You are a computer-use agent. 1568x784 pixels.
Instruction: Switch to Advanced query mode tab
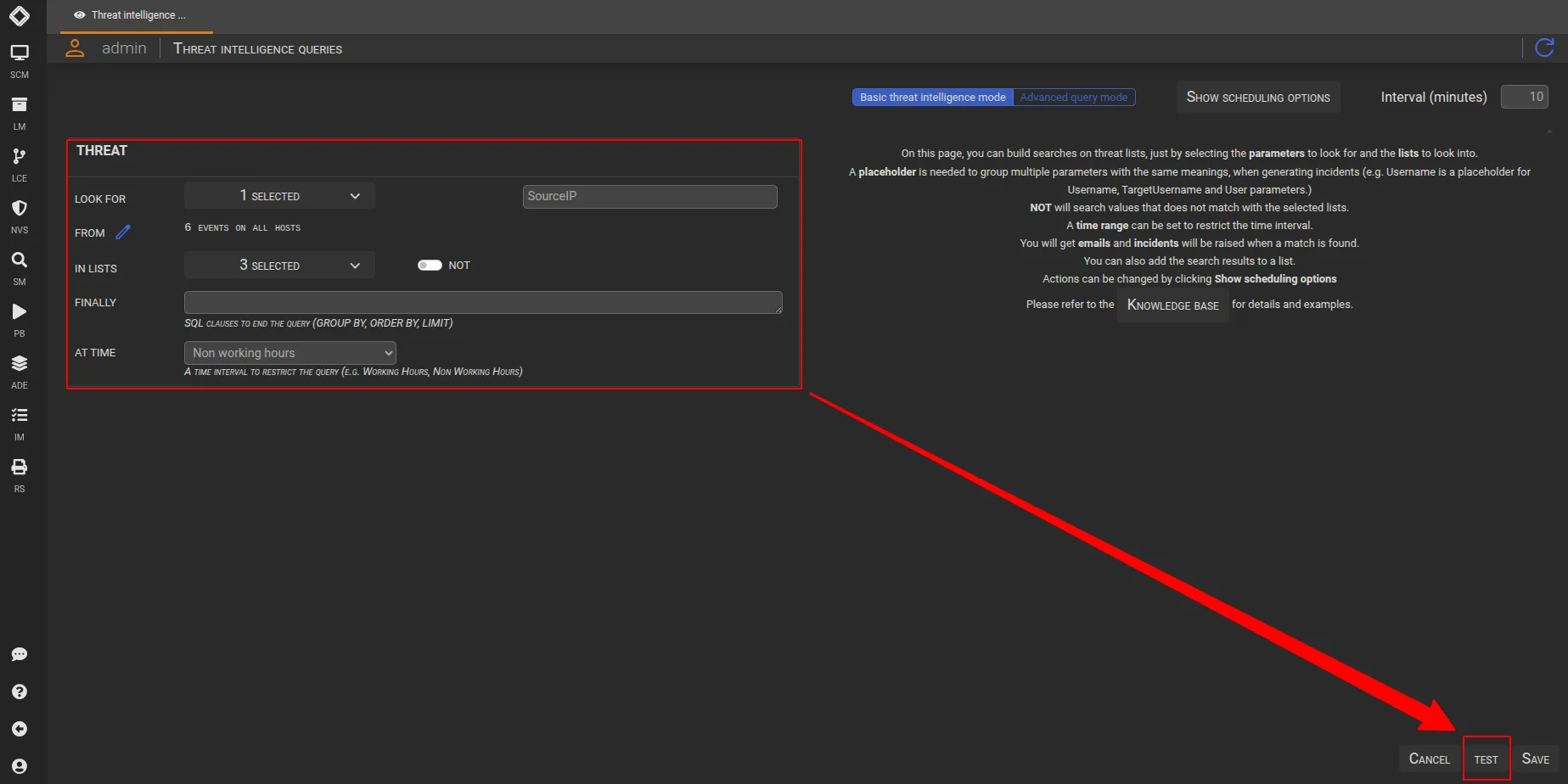click(1073, 97)
